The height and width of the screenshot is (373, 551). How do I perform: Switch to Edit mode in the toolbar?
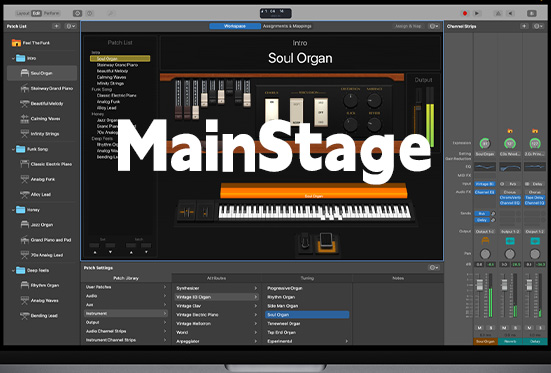click(36, 13)
